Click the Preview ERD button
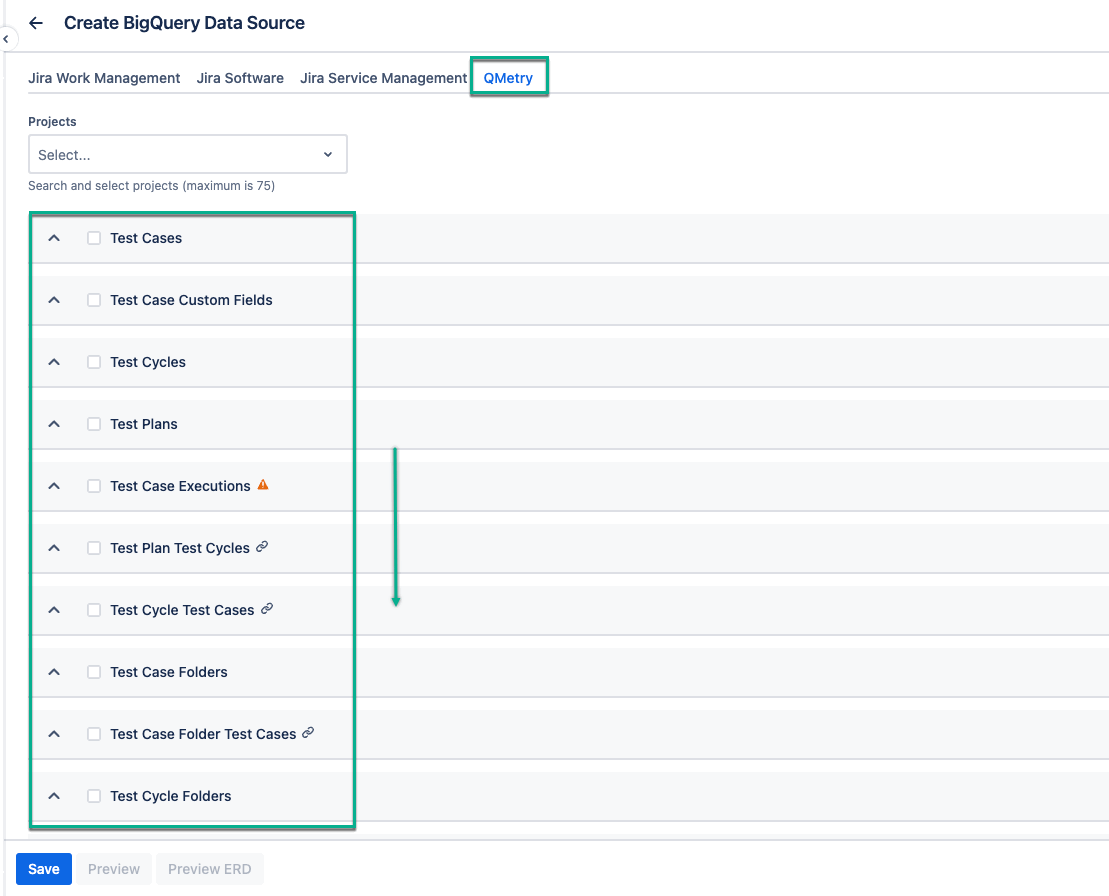The height and width of the screenshot is (896, 1109). [209, 868]
